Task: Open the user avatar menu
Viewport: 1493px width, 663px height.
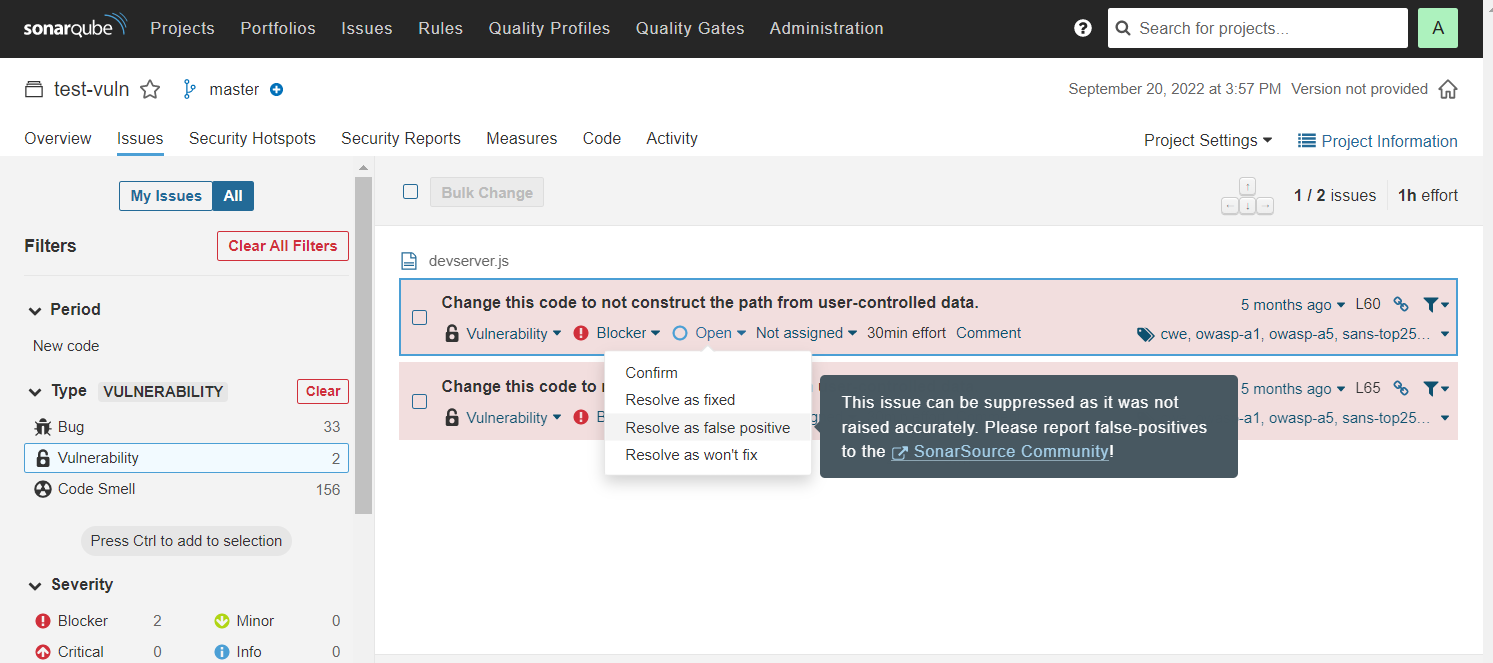Action: tap(1437, 28)
